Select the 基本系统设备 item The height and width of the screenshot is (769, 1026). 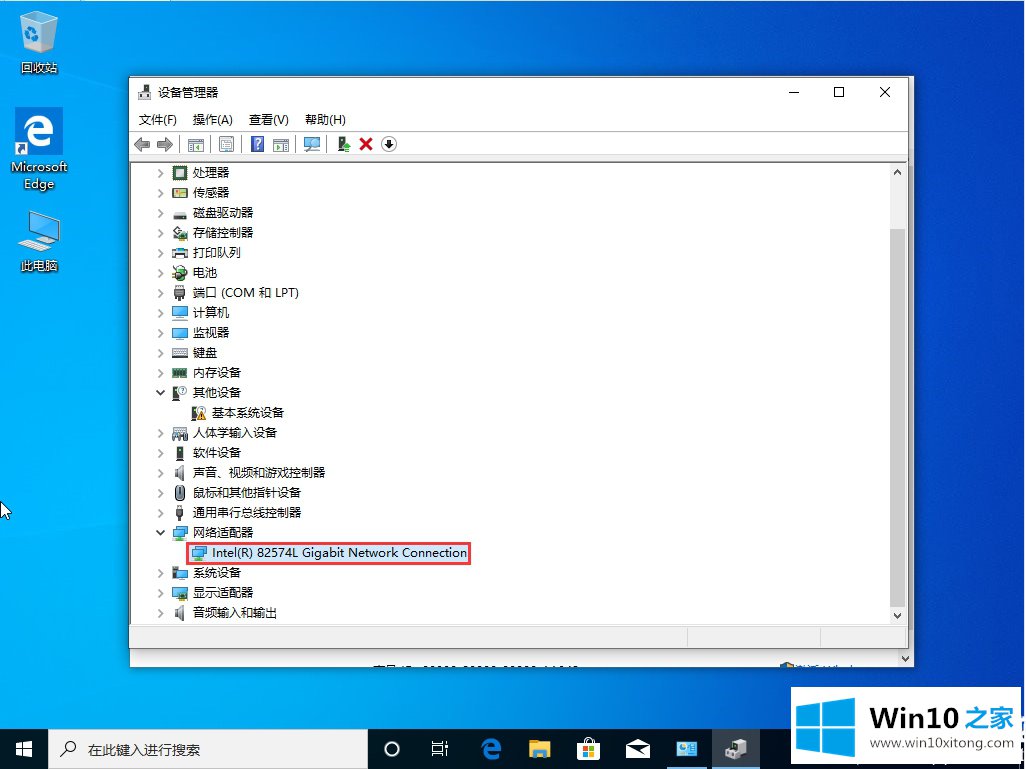click(x=247, y=413)
